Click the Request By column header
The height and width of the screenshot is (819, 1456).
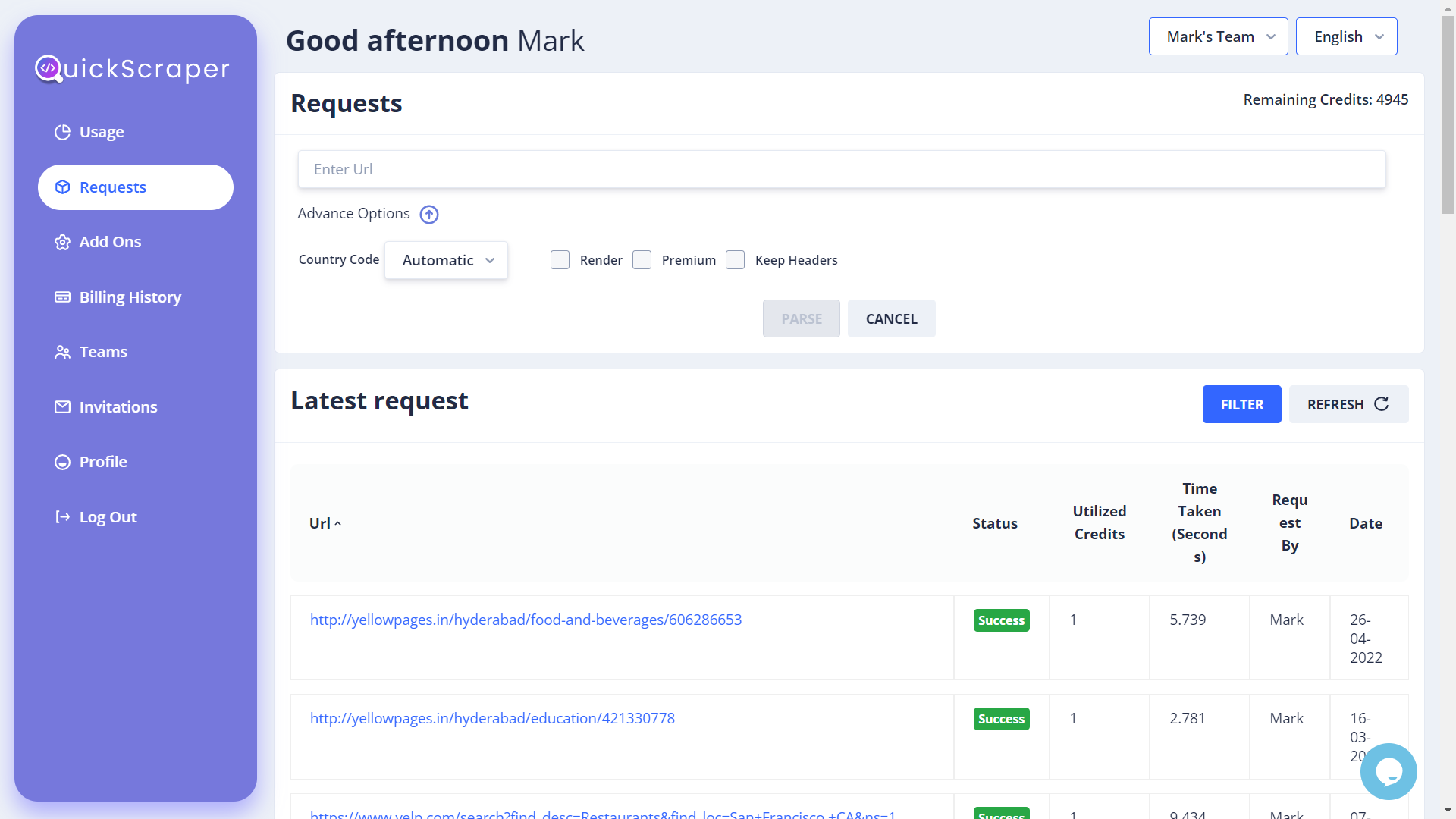coord(1289,522)
